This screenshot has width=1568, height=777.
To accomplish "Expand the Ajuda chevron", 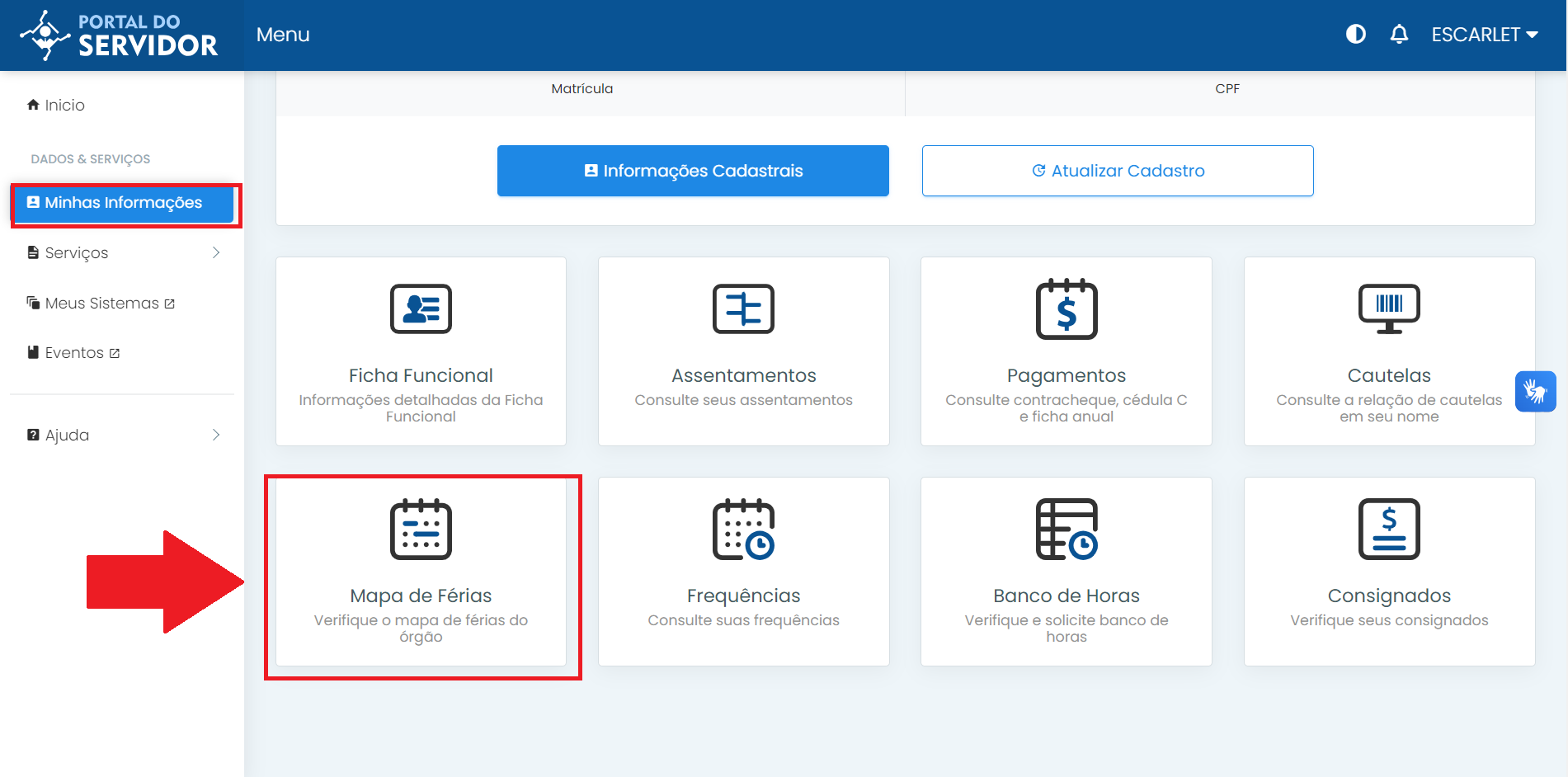I will [x=216, y=435].
